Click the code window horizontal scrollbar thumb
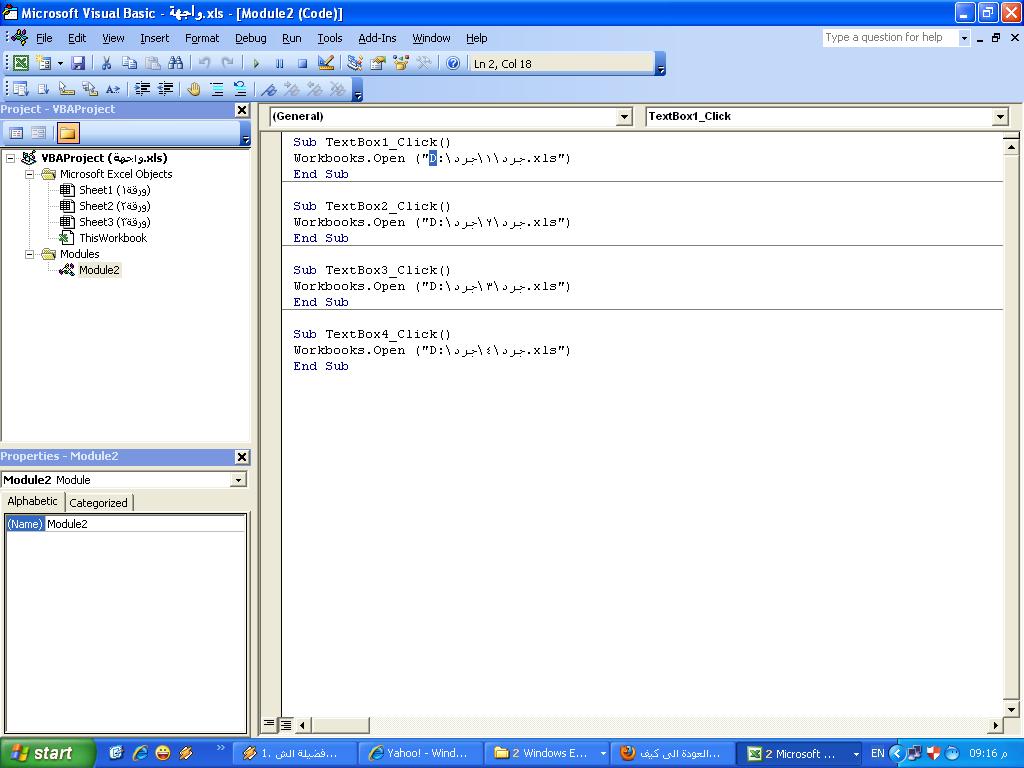 coord(341,724)
